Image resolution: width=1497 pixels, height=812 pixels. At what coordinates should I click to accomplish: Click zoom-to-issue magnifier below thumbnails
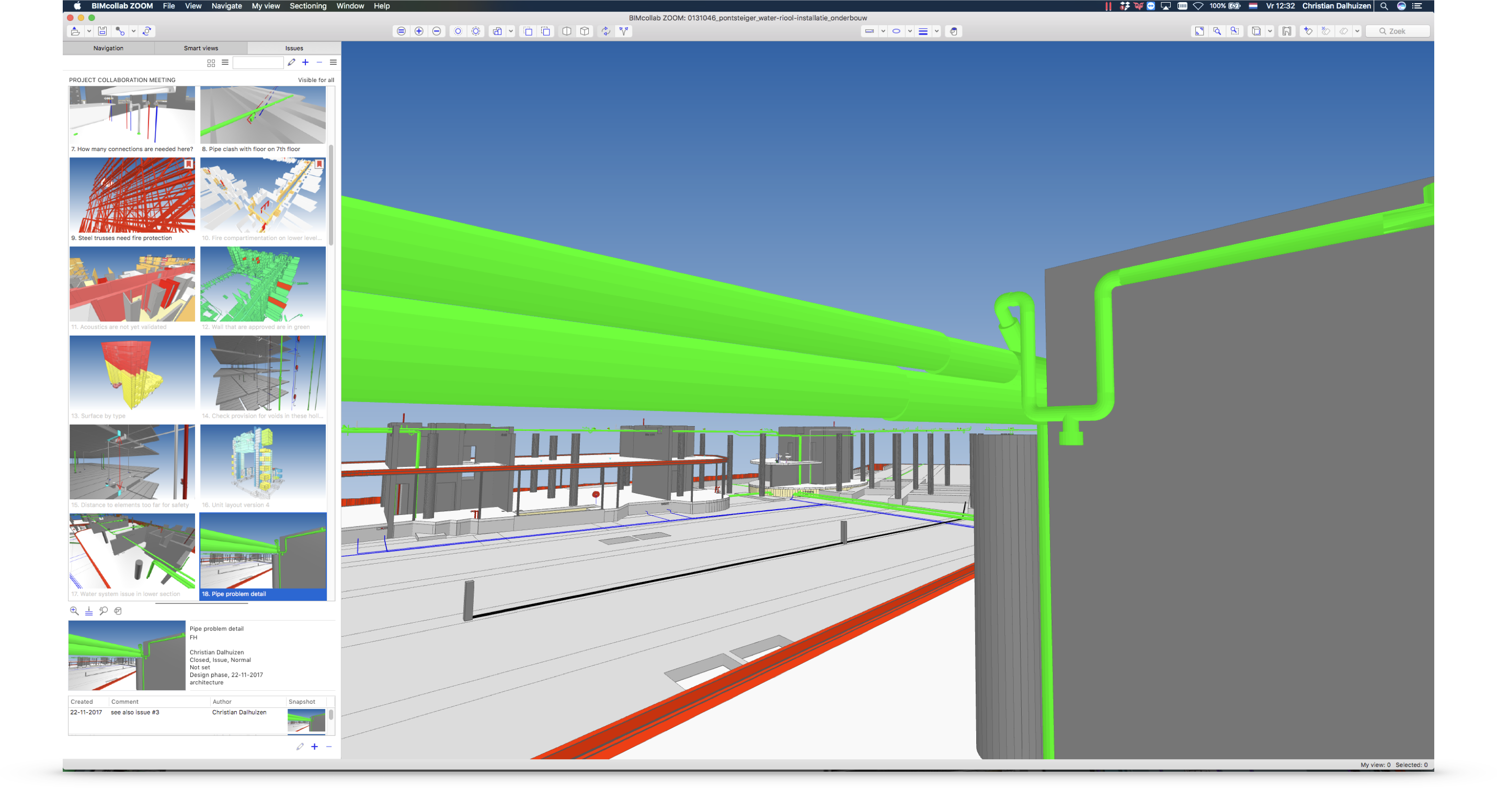click(74, 611)
